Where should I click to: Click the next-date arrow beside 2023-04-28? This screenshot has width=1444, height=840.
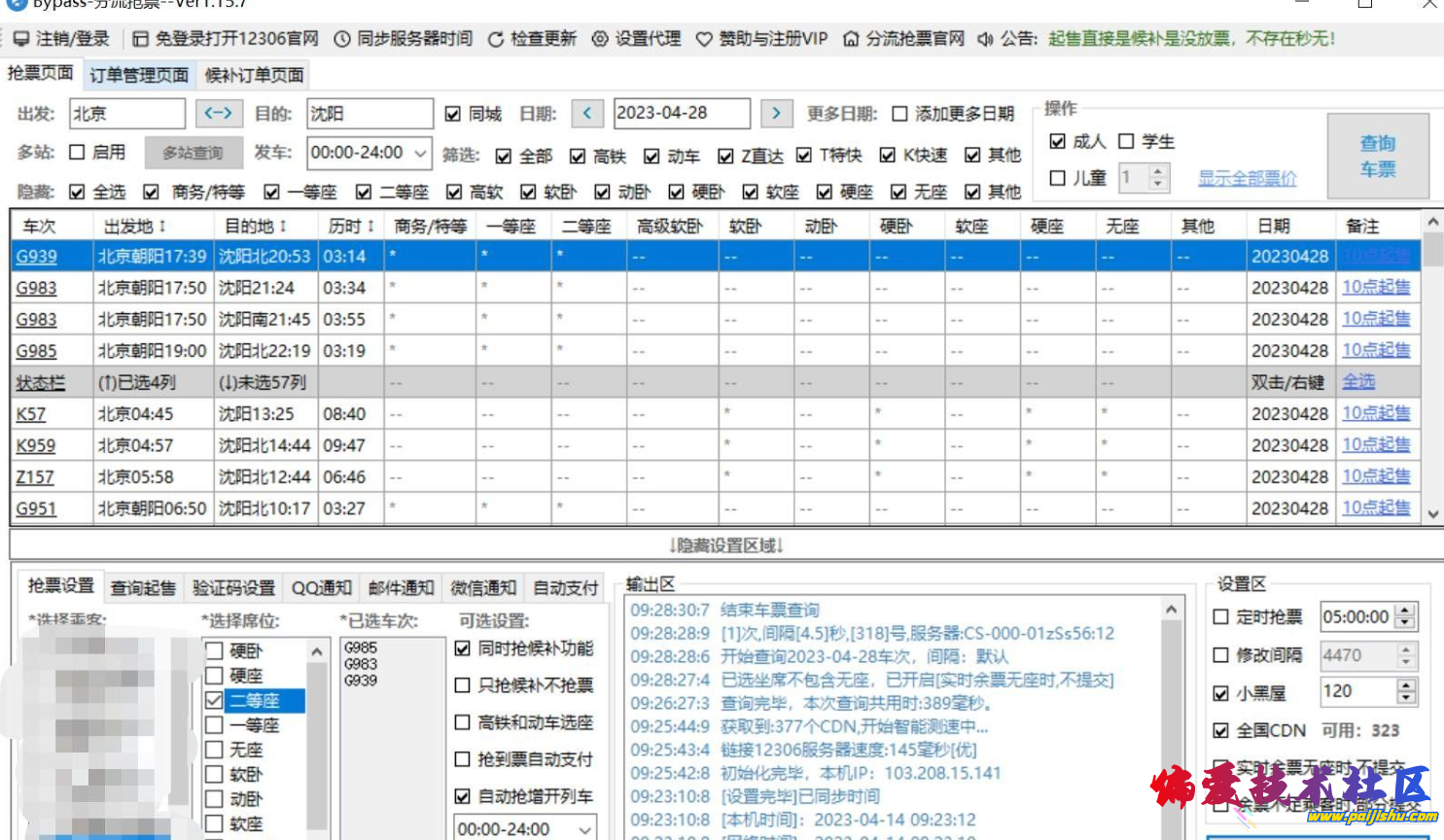(x=775, y=114)
